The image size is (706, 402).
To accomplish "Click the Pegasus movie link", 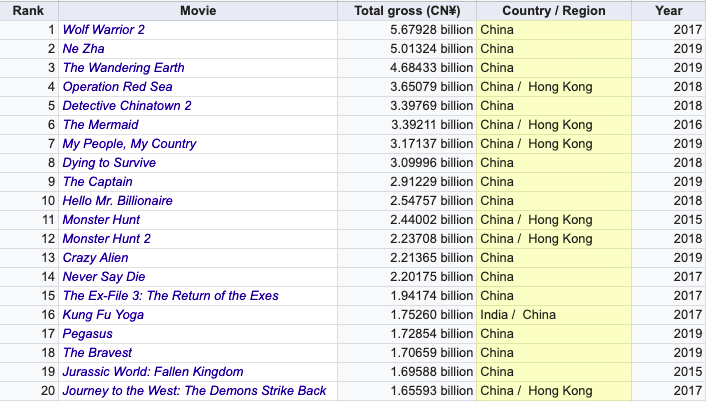I will coord(87,334).
